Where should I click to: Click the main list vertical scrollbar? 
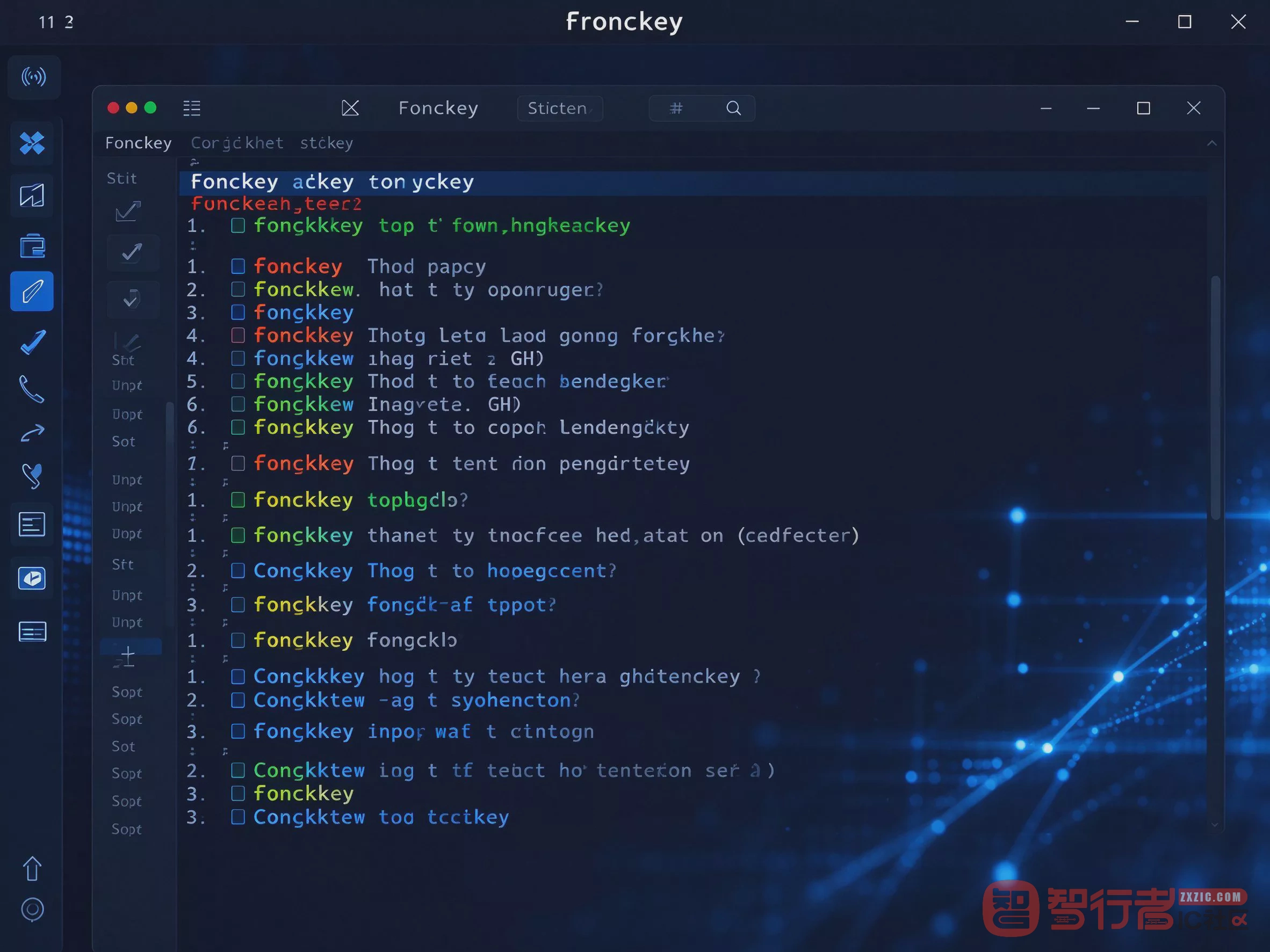(x=1215, y=397)
